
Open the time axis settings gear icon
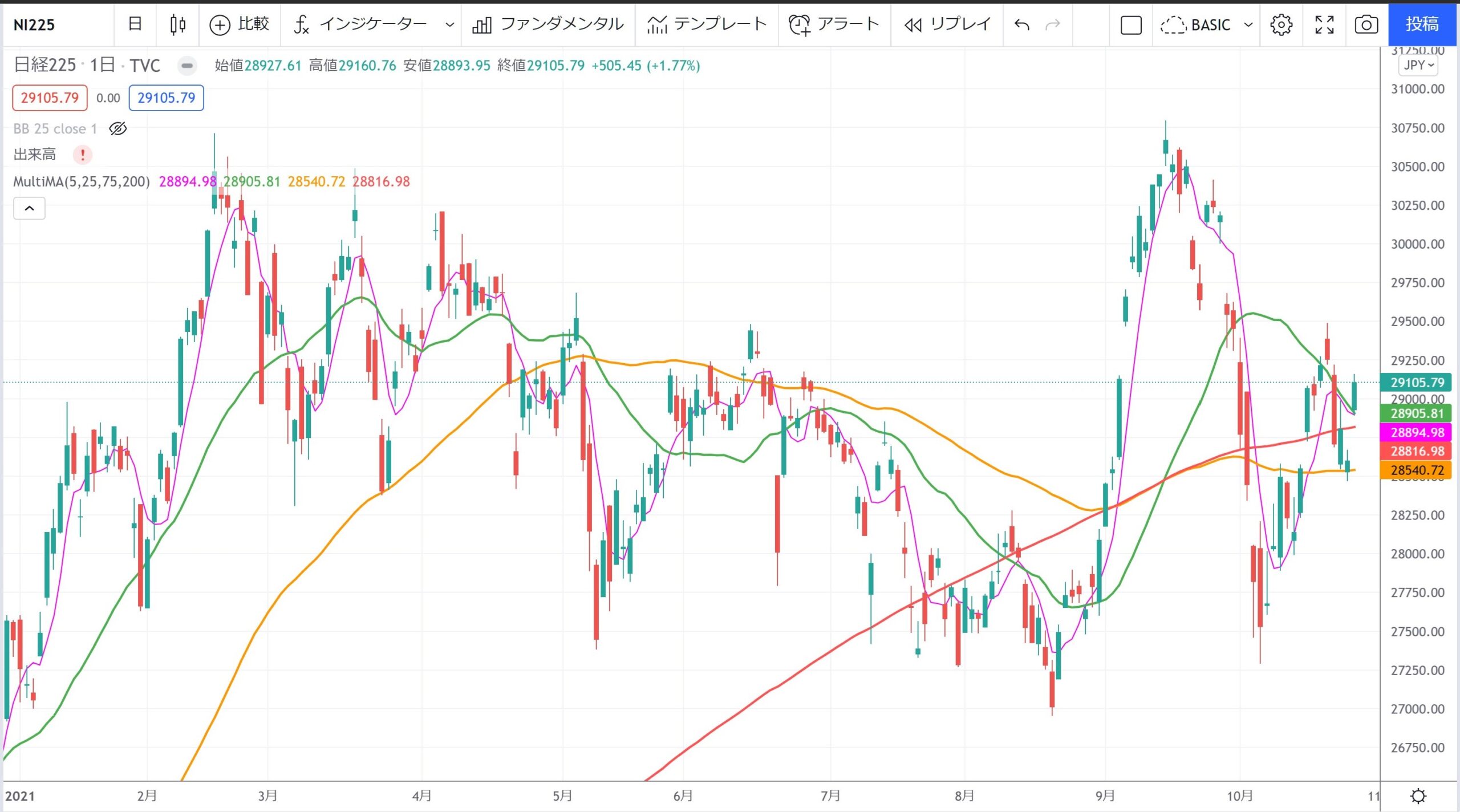click(1418, 795)
